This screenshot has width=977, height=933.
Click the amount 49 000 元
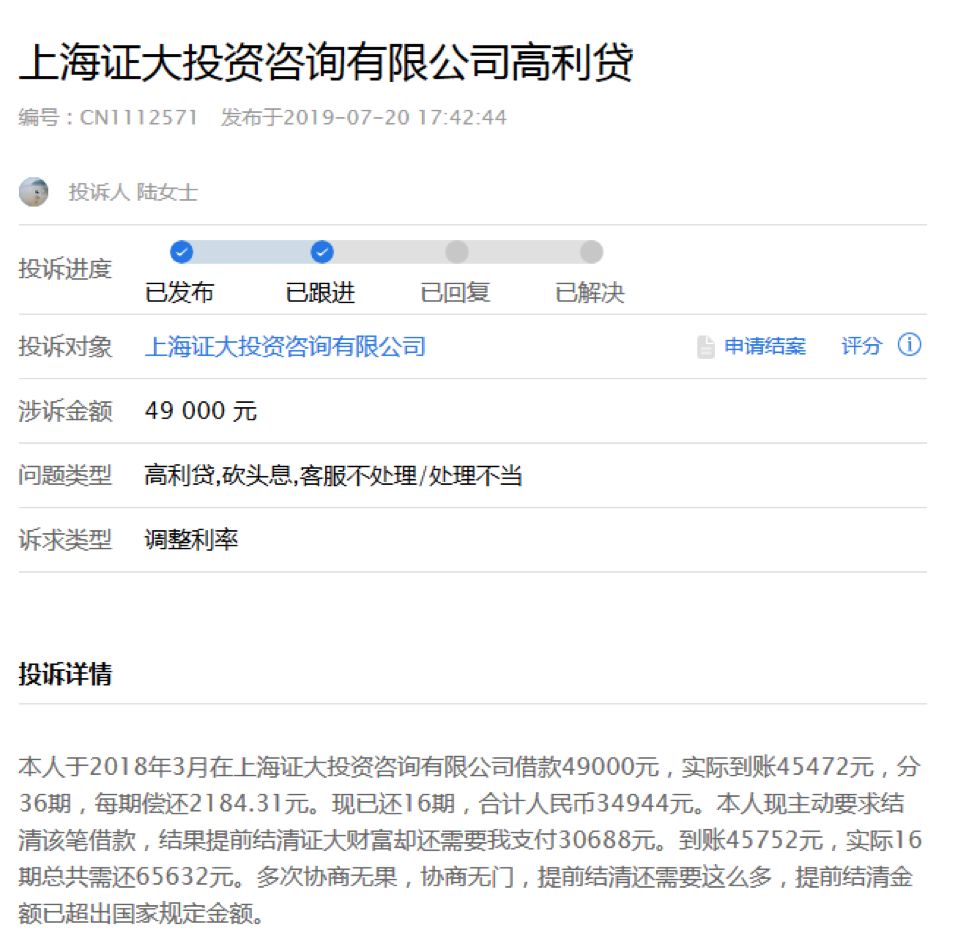pyautogui.click(x=201, y=411)
